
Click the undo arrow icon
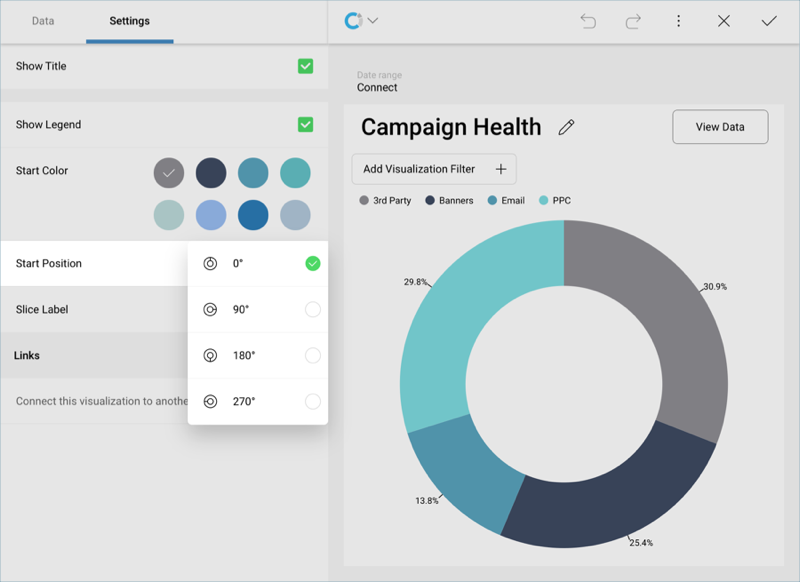[588, 21]
